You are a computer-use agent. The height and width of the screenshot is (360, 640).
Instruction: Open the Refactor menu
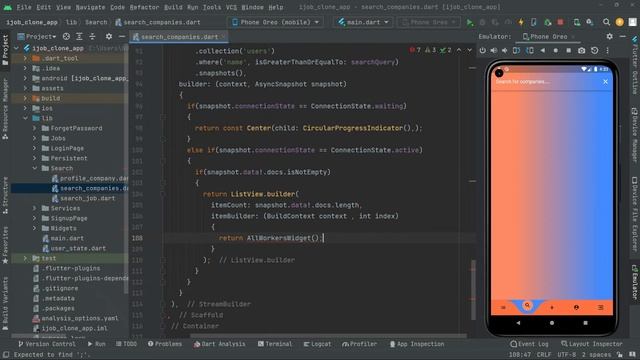(144, 7)
